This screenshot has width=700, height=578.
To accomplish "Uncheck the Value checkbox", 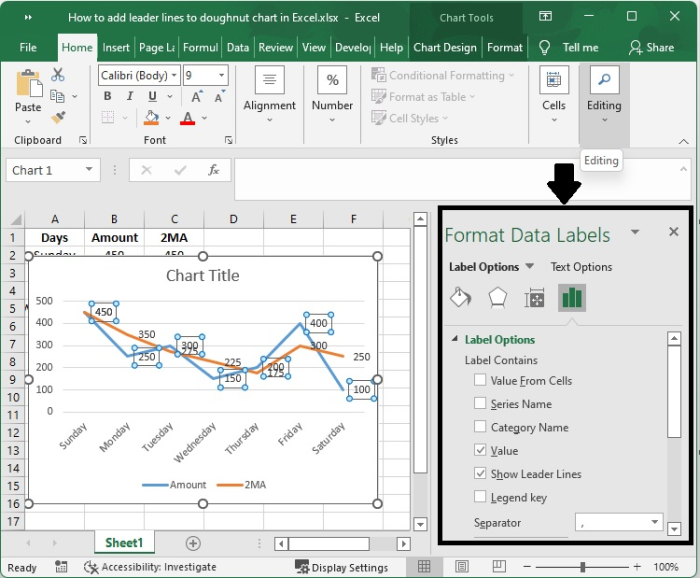I will (x=480, y=449).
